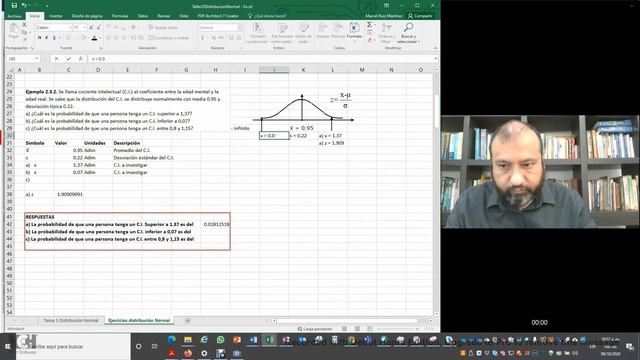
Task: Select sheet tab Ejercicios distribución Normal
Action: 139,320
